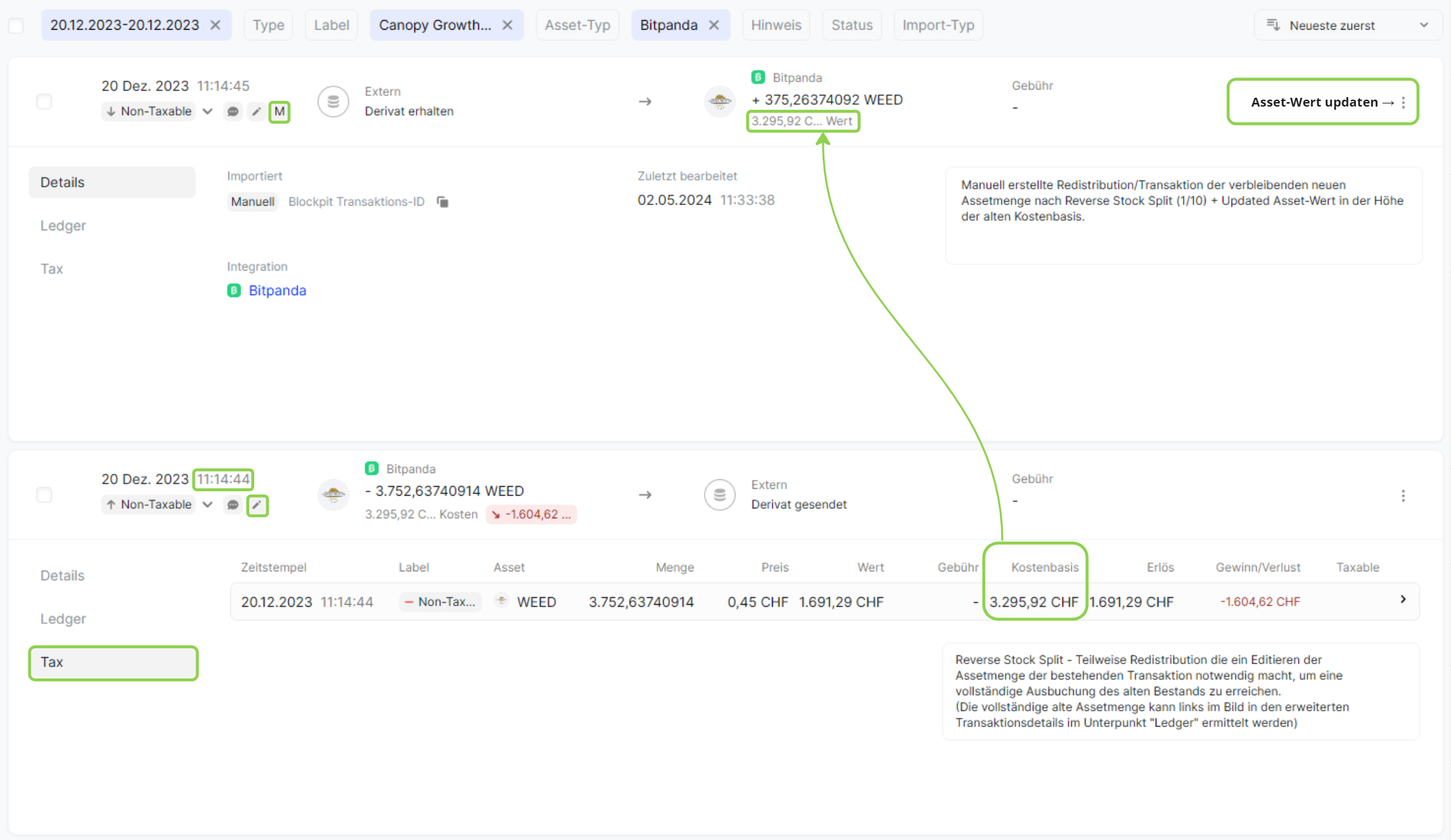This screenshot has width=1451, height=840.
Task: Remove the 20.12.2023 date range filter
Action: click(x=215, y=25)
